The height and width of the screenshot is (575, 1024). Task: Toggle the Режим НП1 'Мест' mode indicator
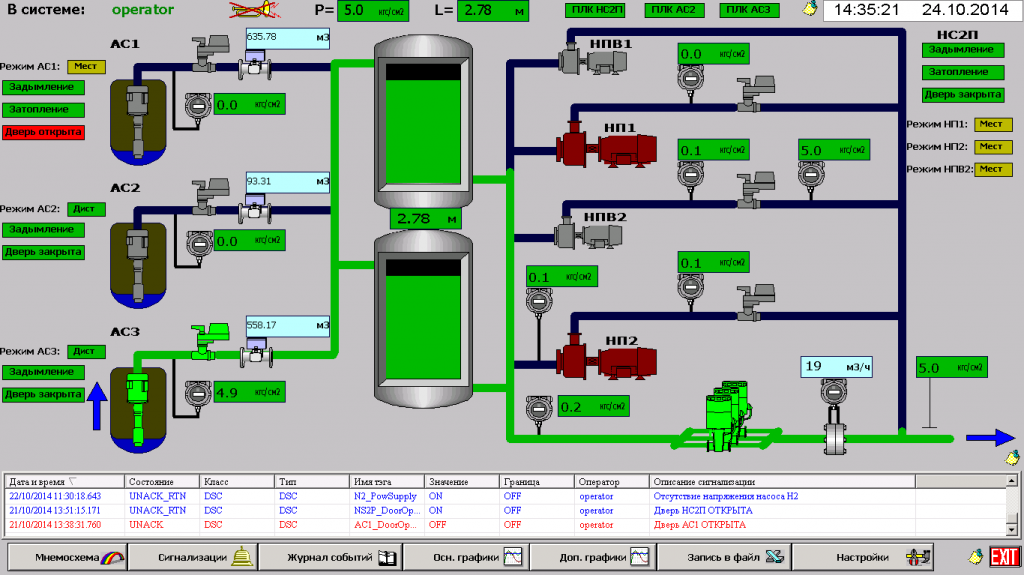[x=990, y=124]
